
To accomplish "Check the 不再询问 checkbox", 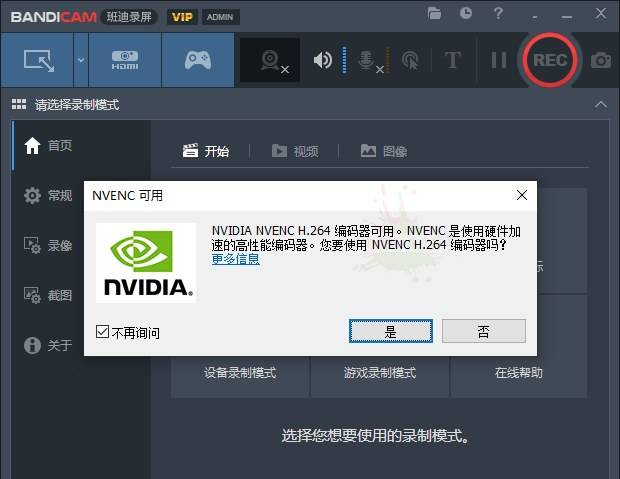I will pos(102,332).
